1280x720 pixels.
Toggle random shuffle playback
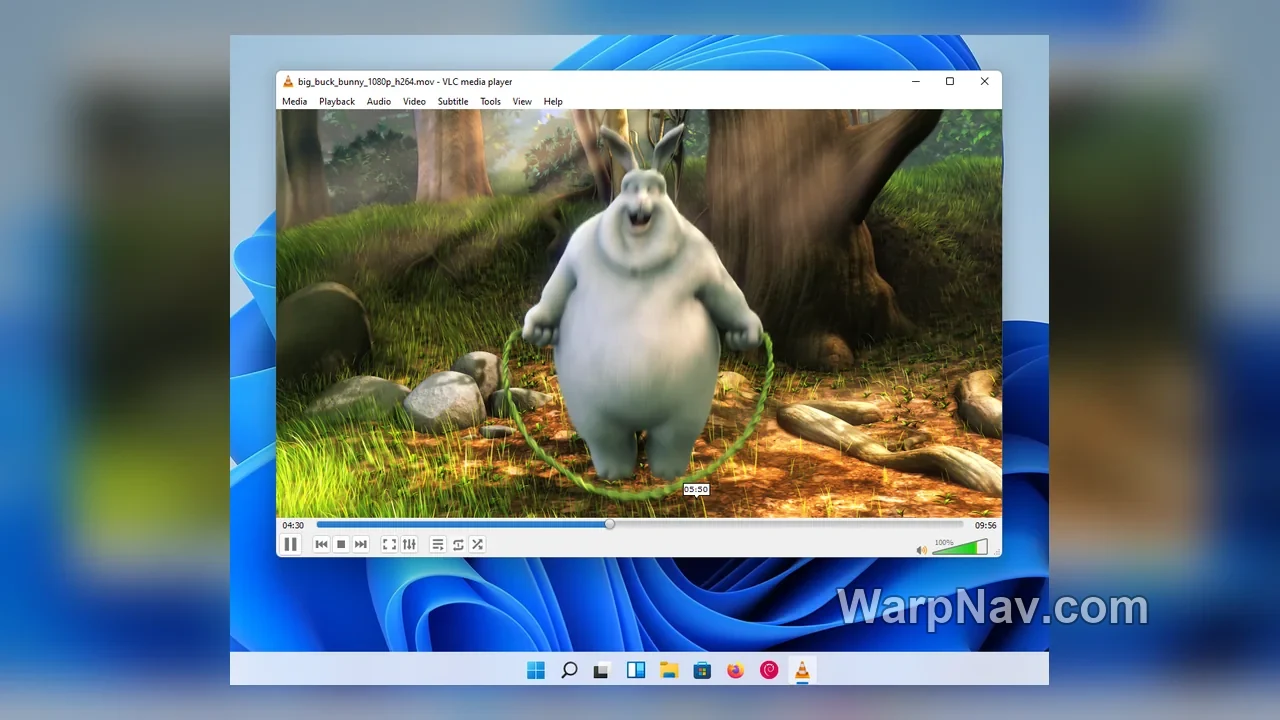click(477, 544)
